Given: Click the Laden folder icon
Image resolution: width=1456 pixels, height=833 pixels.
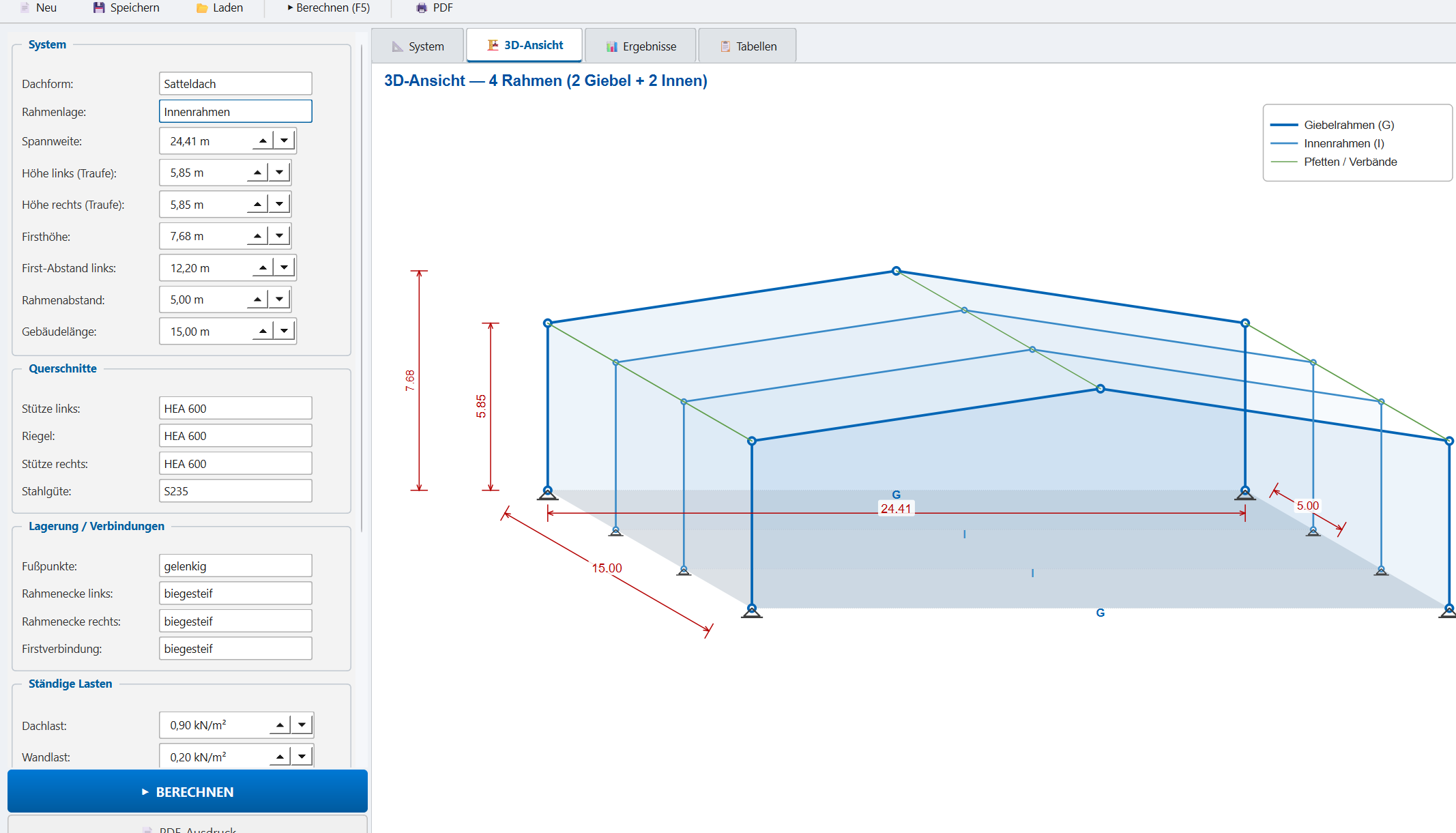Looking at the screenshot, I should pyautogui.click(x=202, y=8).
